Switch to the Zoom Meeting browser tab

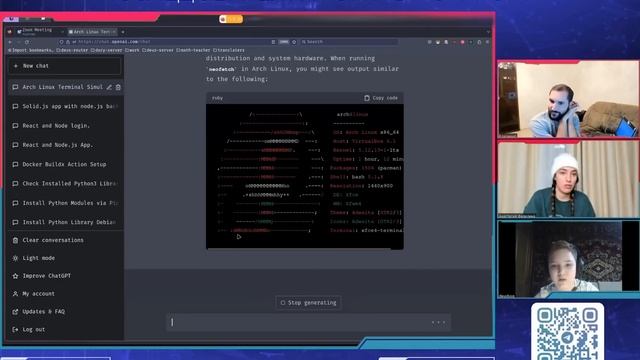[40, 31]
